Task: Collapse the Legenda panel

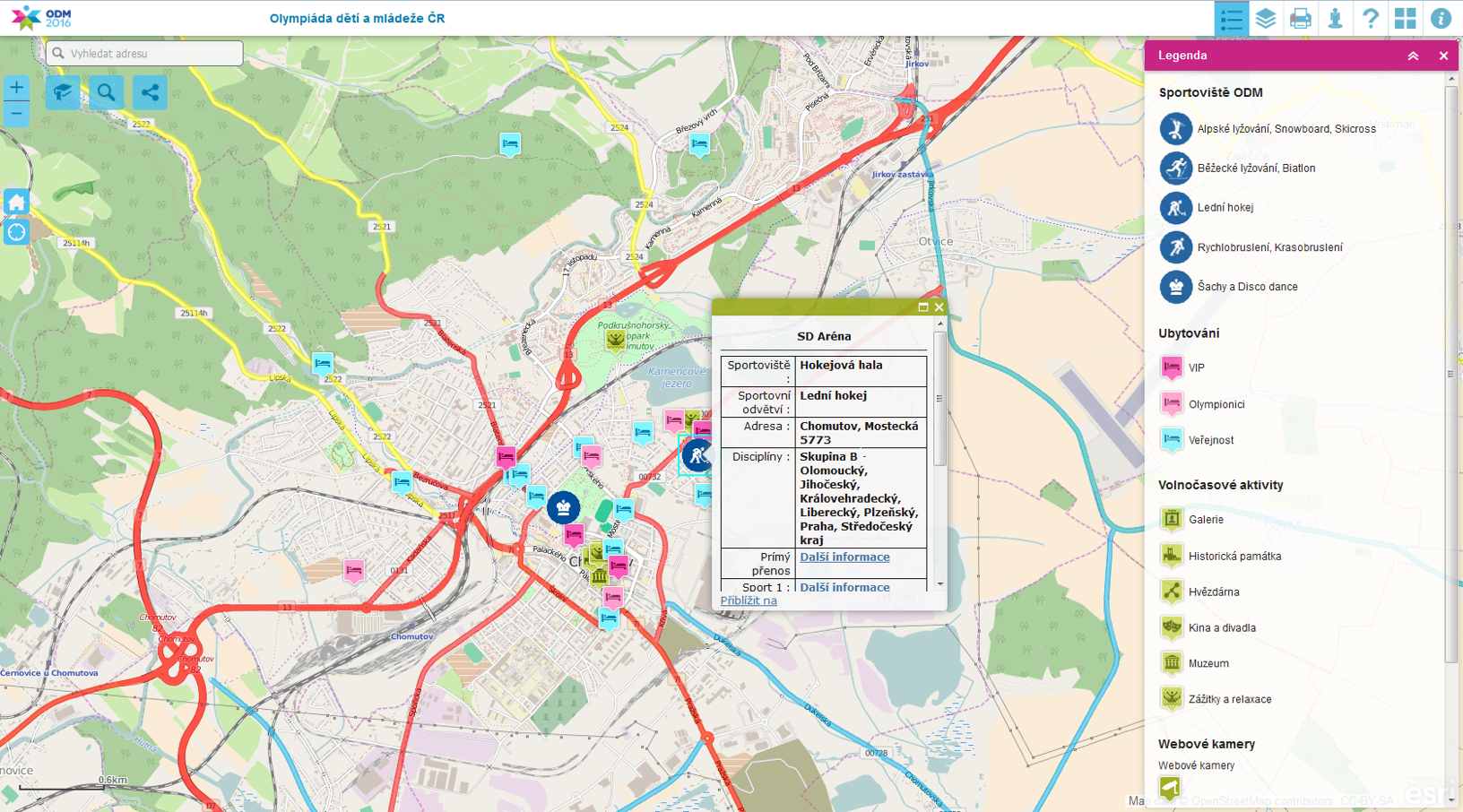Action: pyautogui.click(x=1413, y=56)
